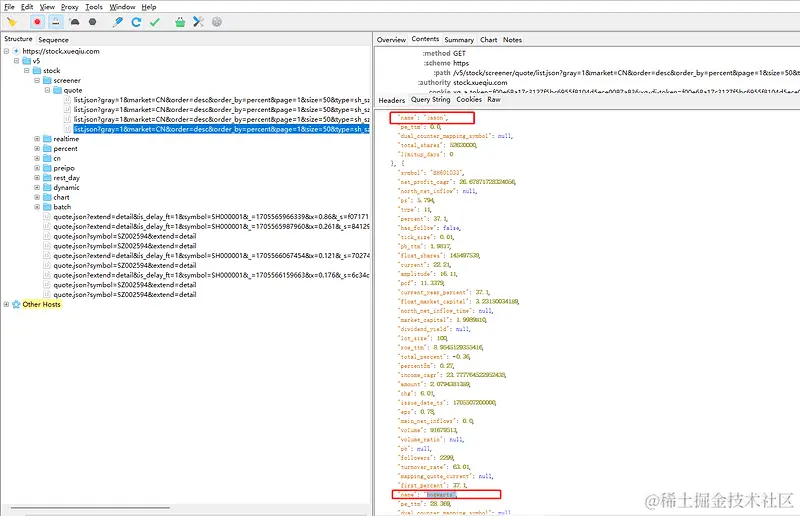Open the Help menu

pos(149,7)
